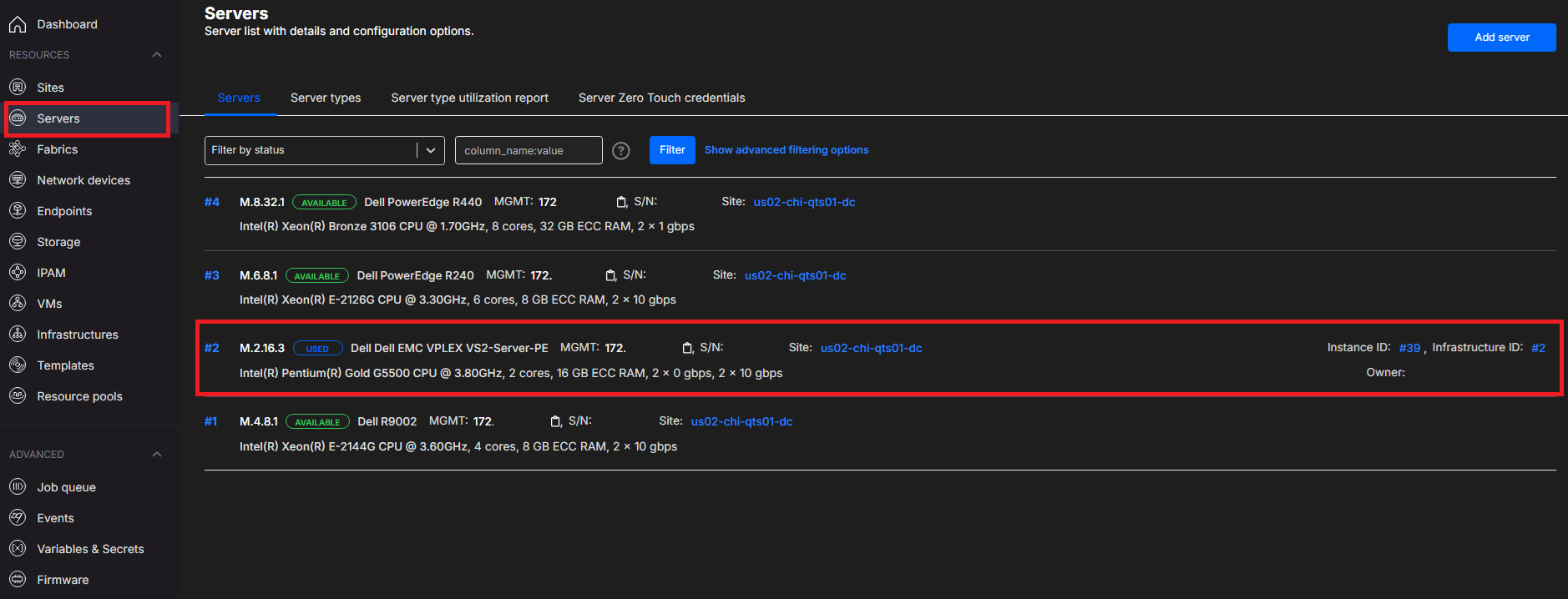1568x599 pixels.
Task: Switch to the Server types tab
Action: click(326, 98)
